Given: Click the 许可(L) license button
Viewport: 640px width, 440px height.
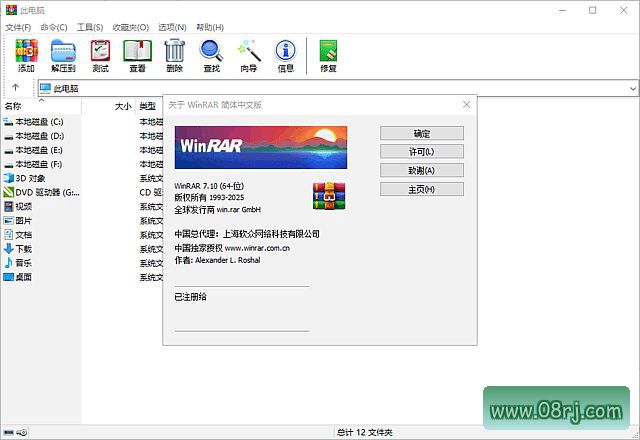Looking at the screenshot, I should point(422,152).
